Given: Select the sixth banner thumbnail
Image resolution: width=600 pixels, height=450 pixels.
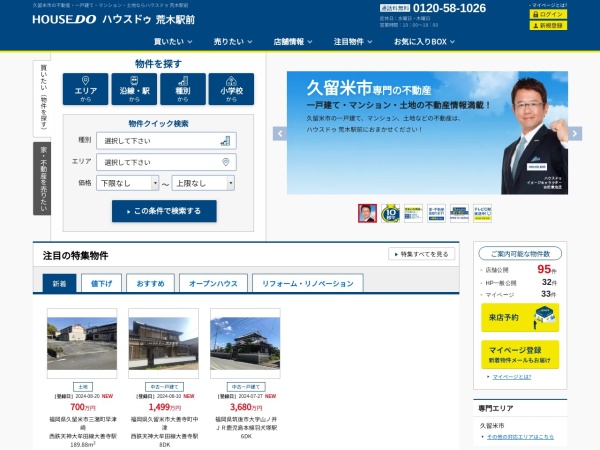Looking at the screenshot, I should point(482,213).
